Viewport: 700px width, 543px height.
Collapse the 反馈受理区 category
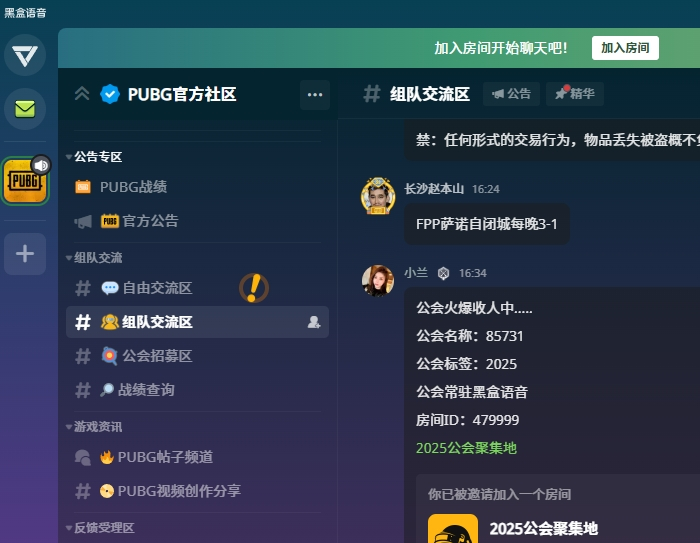click(100, 528)
